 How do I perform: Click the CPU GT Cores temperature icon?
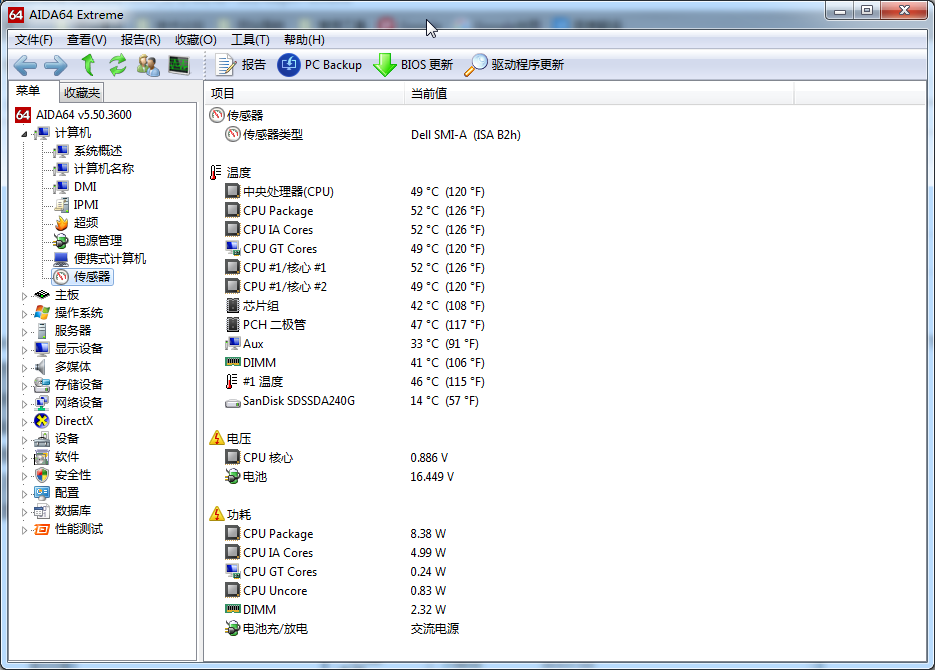coord(233,249)
